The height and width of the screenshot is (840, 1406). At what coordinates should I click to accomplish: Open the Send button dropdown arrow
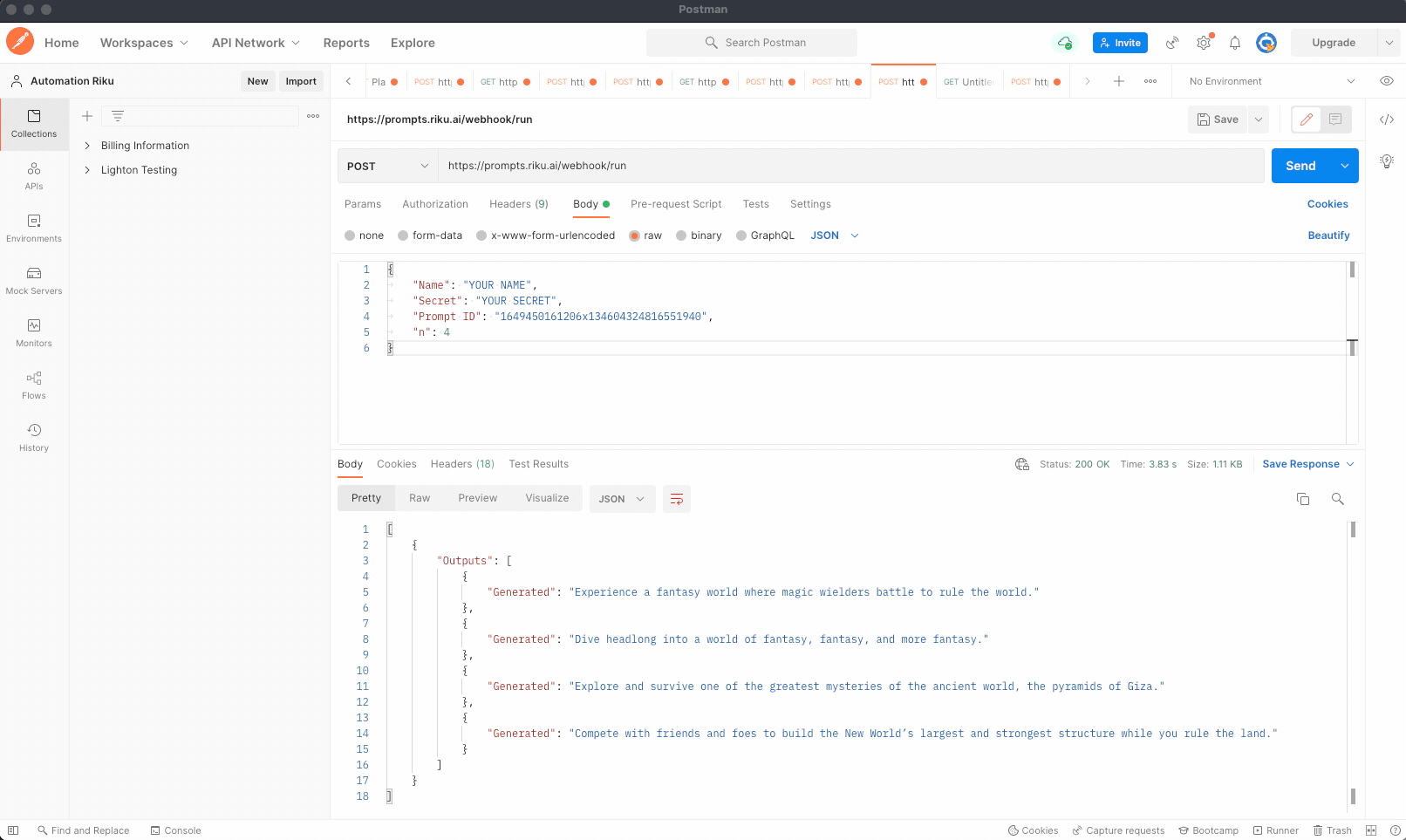[x=1344, y=166]
